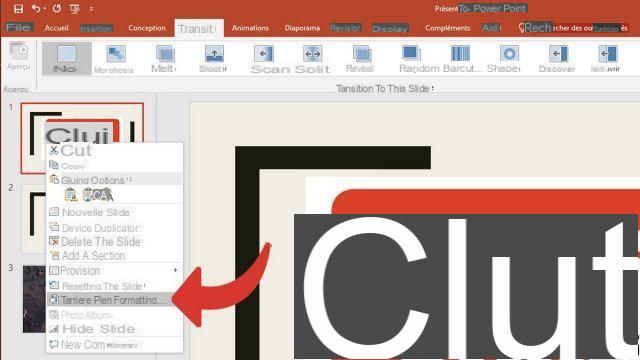The image size is (640, 360).
Task: Apply the Discover transition
Action: click(x=557, y=58)
